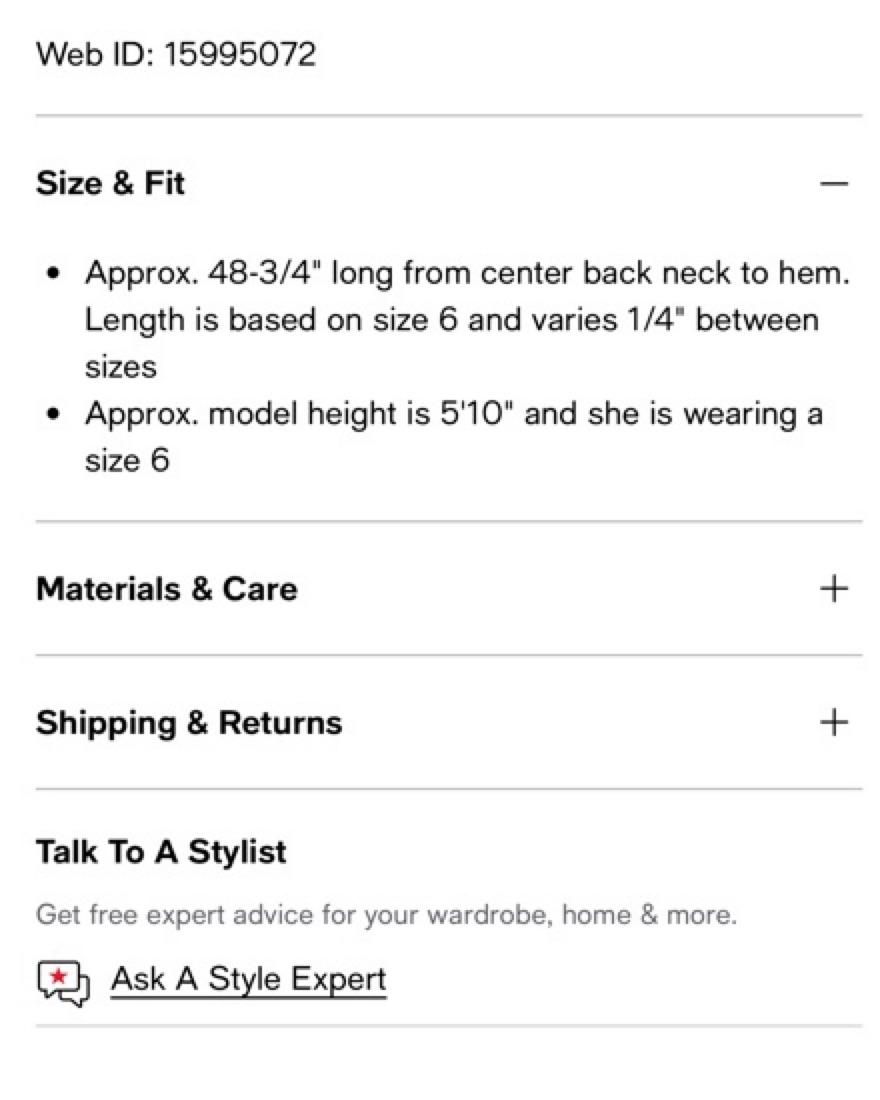Click the first bullet point under Size & Fit
The width and height of the screenshot is (880, 1100).
[x=52, y=274]
